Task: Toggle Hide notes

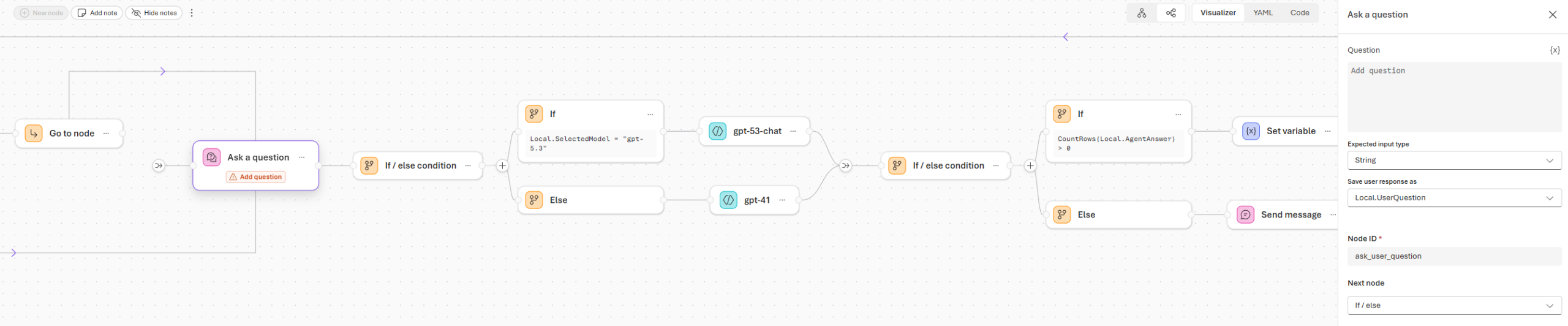Action: pos(154,13)
